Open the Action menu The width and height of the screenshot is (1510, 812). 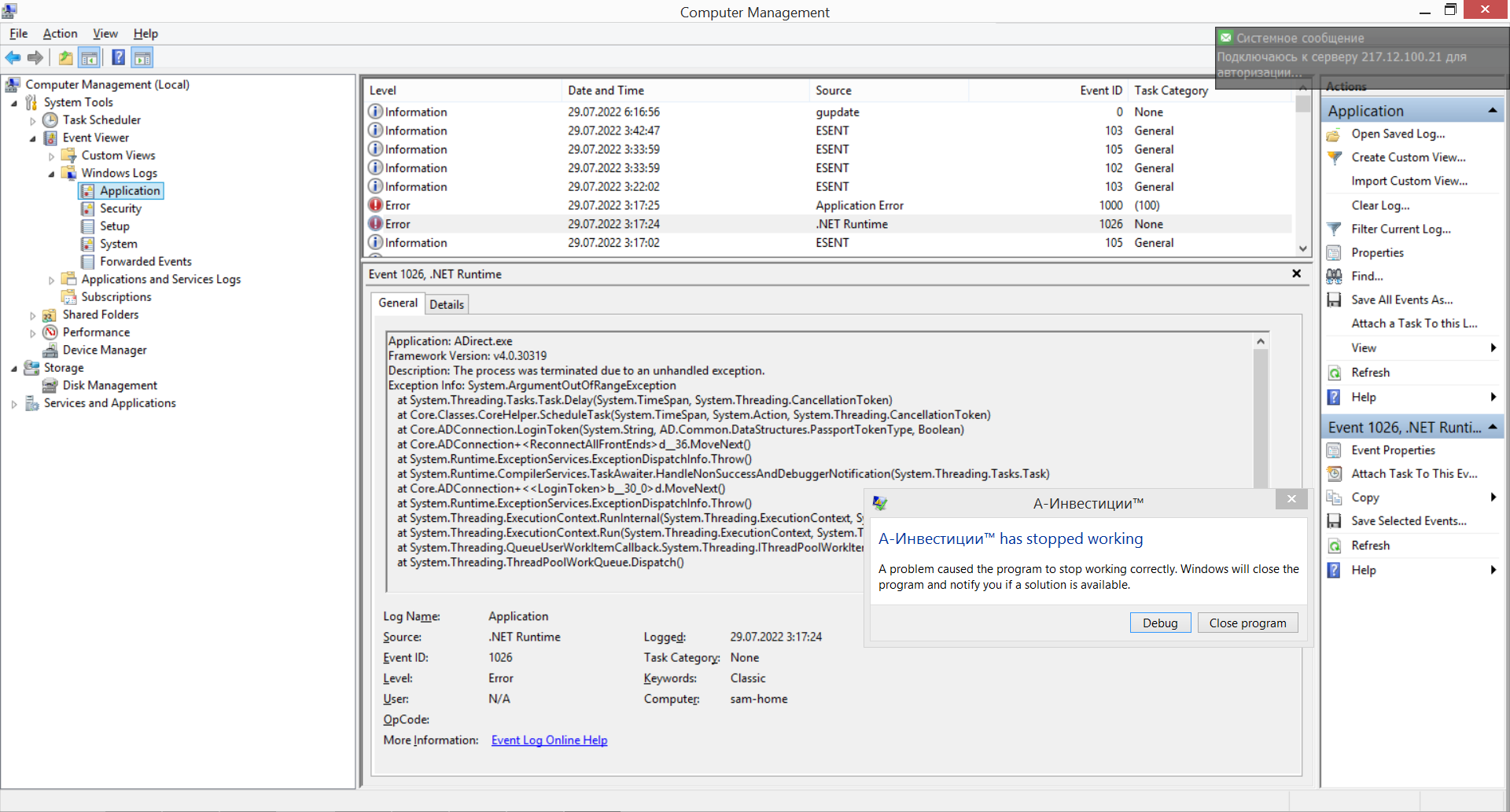point(60,33)
